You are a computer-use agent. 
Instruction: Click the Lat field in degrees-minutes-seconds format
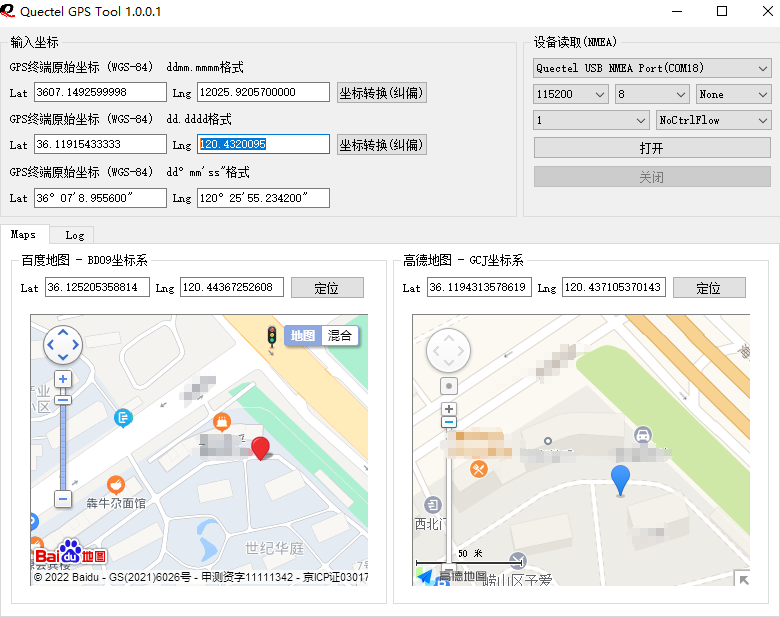point(100,198)
